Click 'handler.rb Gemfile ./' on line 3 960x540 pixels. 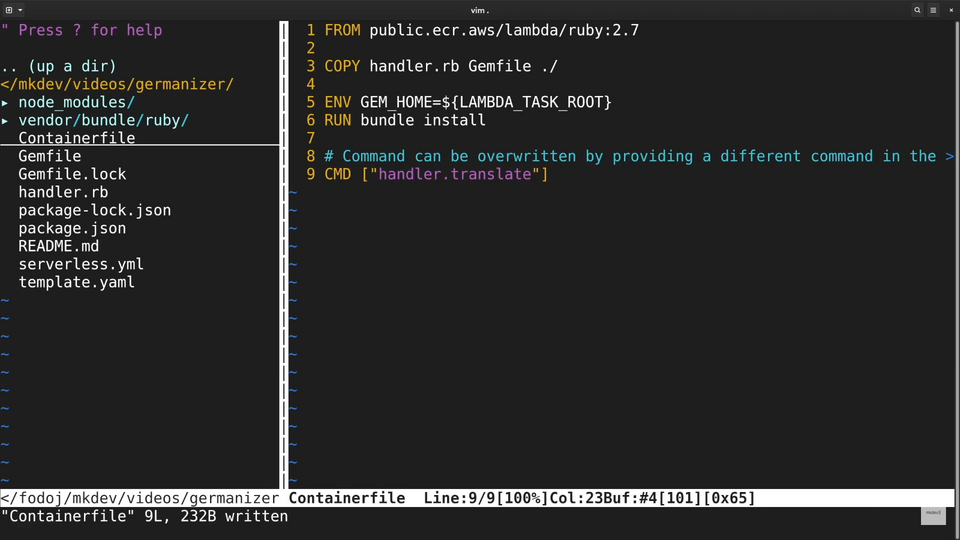point(463,66)
